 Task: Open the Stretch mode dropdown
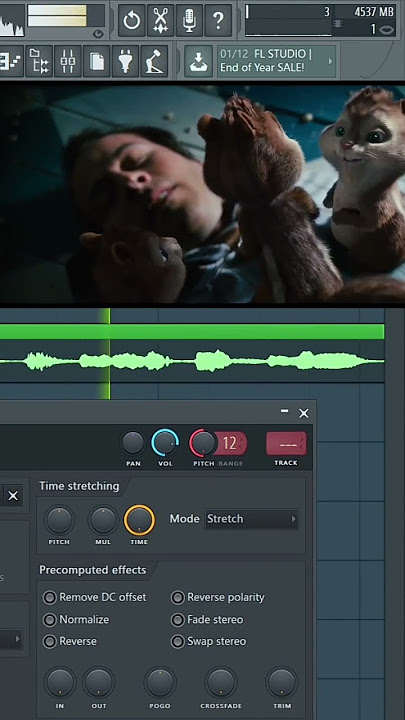(252, 519)
